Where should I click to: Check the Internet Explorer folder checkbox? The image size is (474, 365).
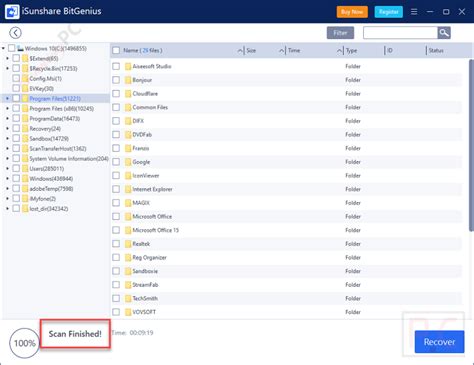(x=116, y=189)
